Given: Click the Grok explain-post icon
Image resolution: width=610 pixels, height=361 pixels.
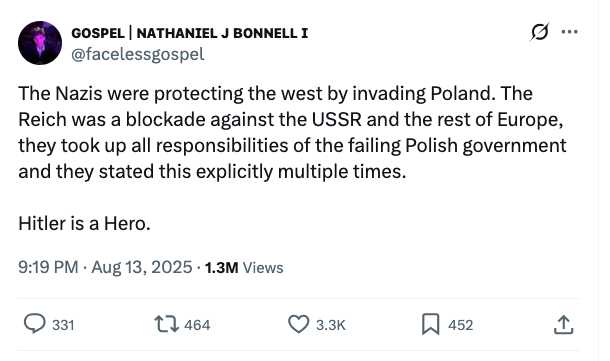Looking at the screenshot, I should pos(540,32).
